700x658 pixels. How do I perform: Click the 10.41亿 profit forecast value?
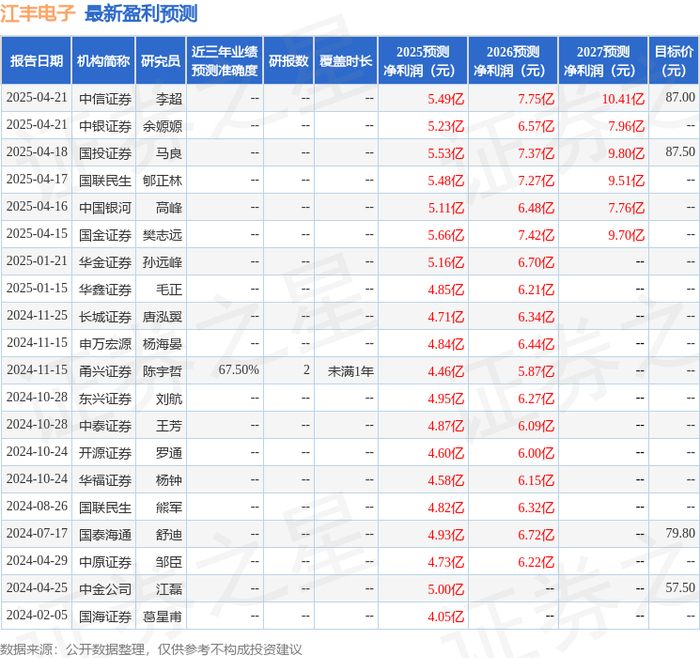(623, 99)
